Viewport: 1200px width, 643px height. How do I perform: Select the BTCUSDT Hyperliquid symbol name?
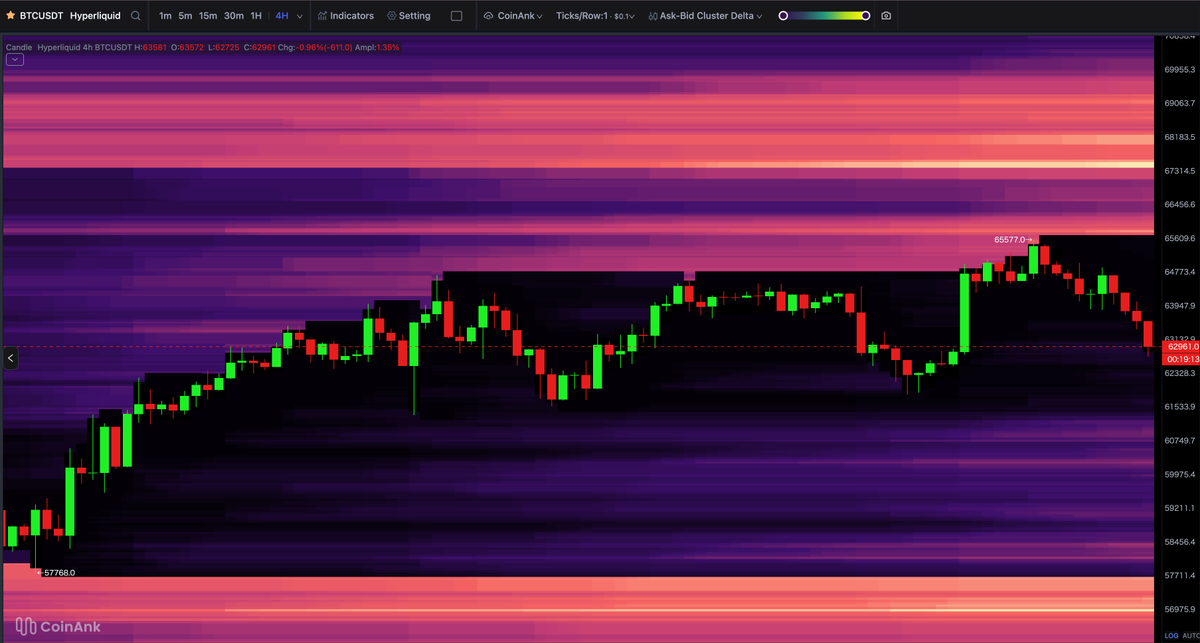pos(70,16)
